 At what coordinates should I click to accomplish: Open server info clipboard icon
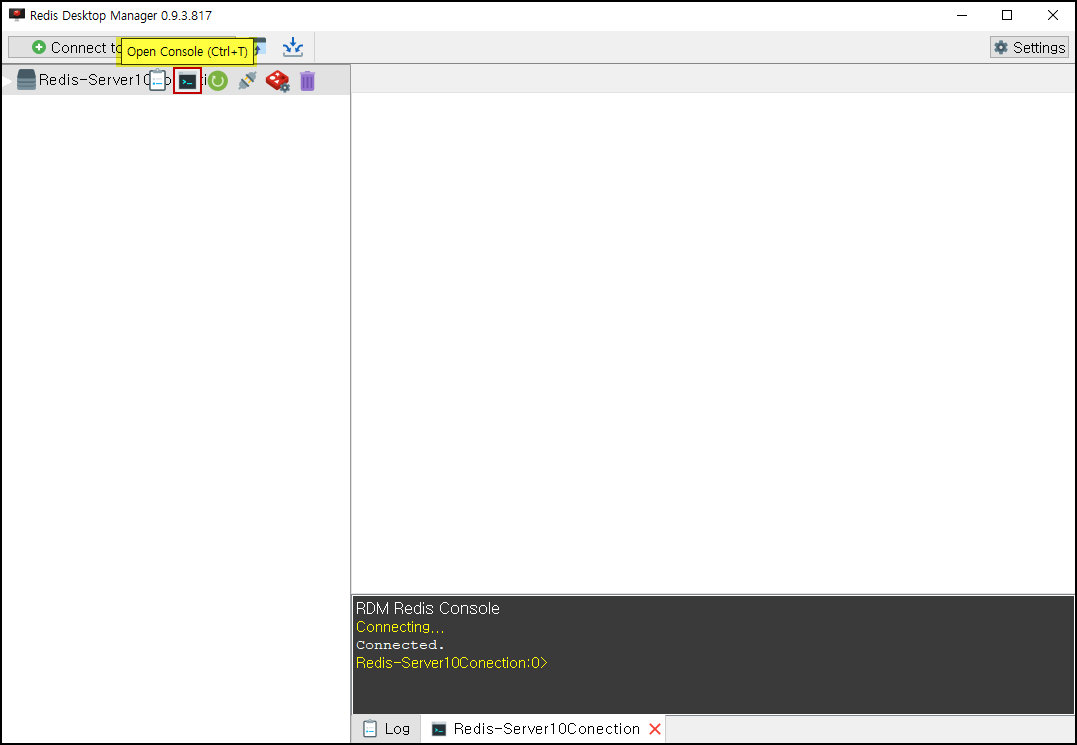[158, 81]
